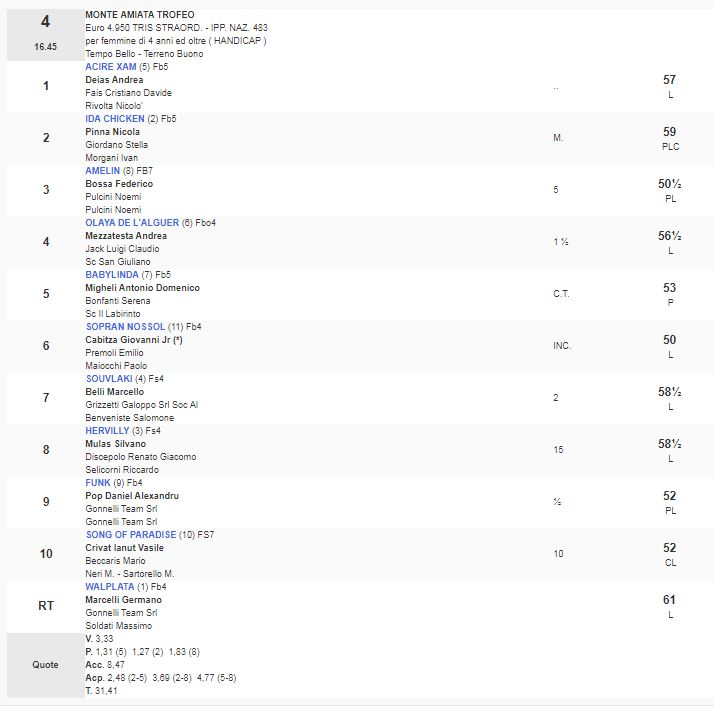This screenshot has height=715, width=714.
Task: Open the ACIRE XAM horse link
Action: coord(111,66)
